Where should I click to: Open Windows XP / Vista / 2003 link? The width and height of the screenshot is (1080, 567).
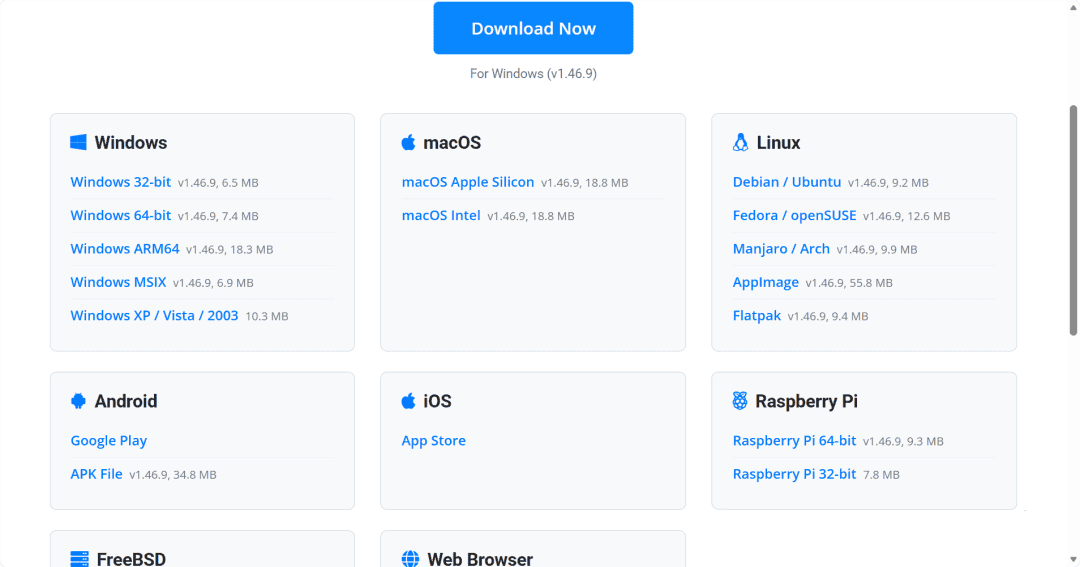154,316
